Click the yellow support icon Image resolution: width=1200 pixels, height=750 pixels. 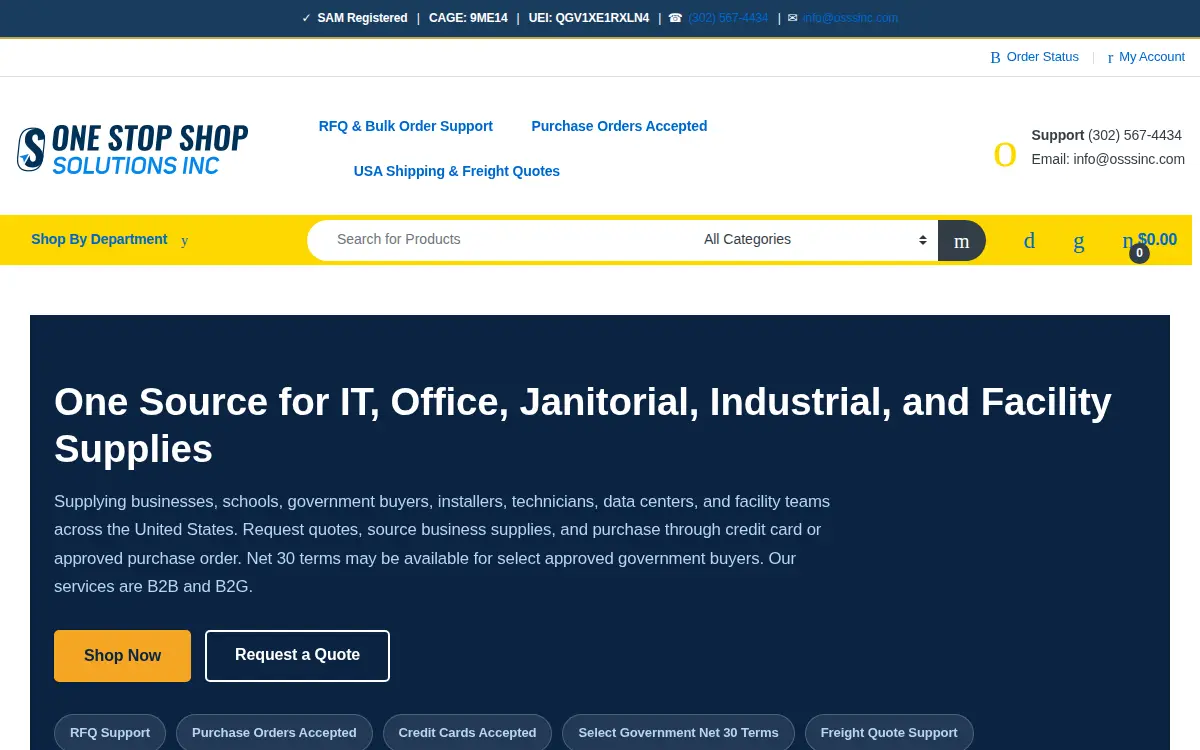[x=1005, y=154]
